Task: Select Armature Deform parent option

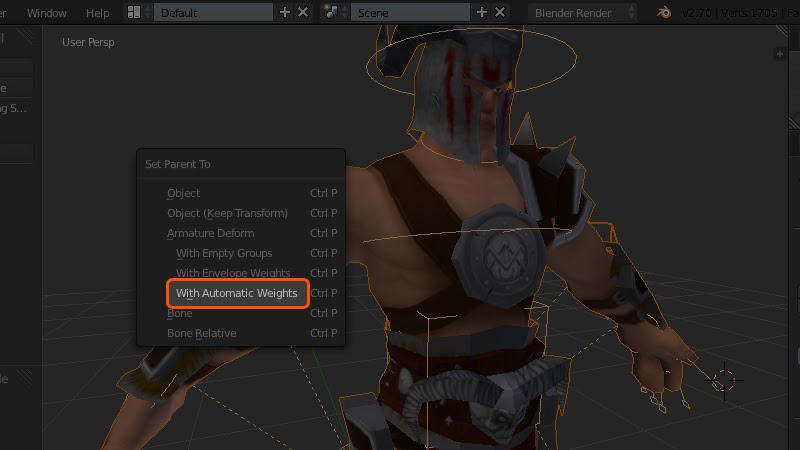Action: 241,233
